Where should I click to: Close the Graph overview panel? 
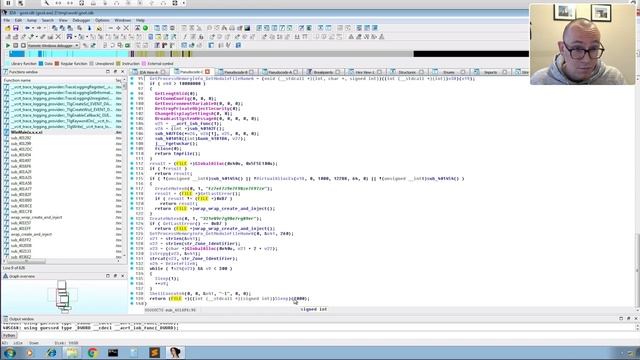point(122,276)
